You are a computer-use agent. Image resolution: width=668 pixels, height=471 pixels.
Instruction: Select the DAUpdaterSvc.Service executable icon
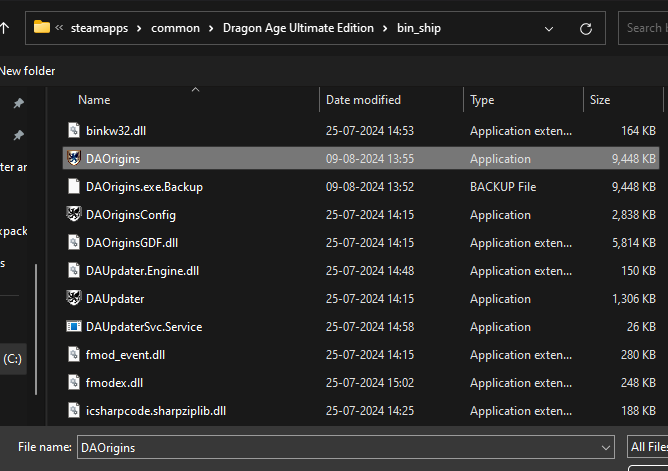[74, 326]
